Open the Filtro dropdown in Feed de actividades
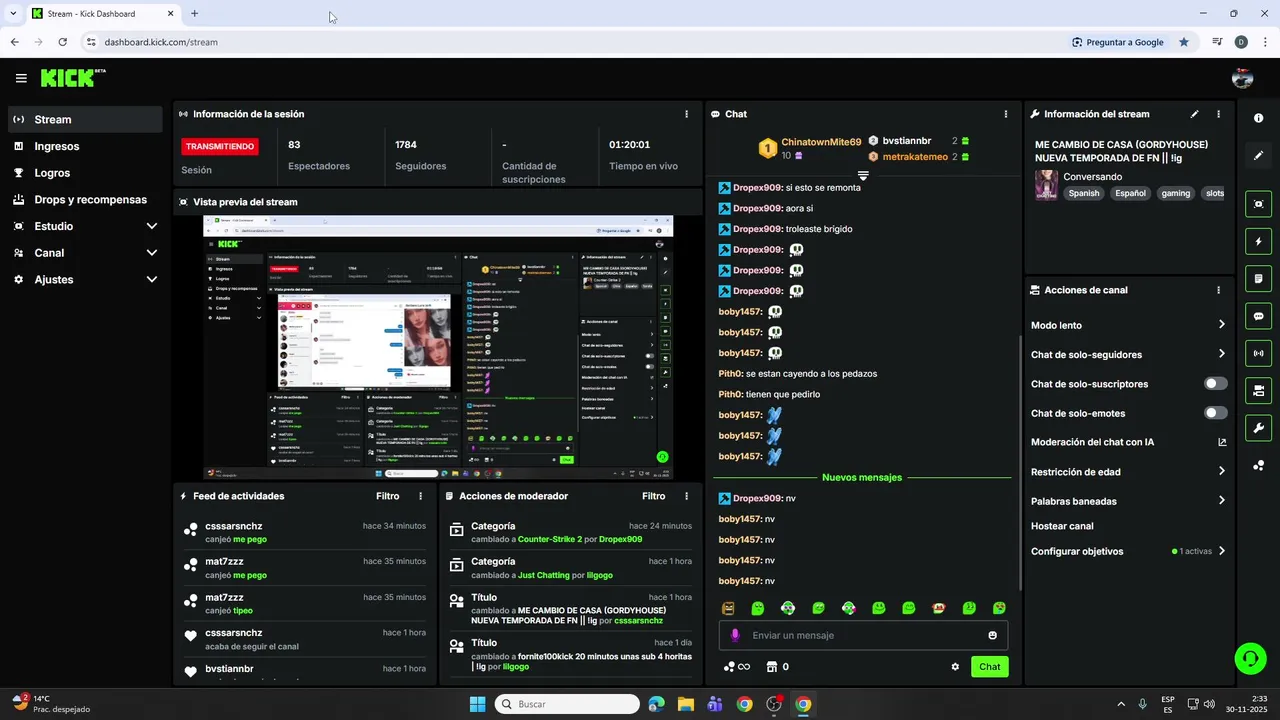This screenshot has height=720, width=1280. point(388,496)
